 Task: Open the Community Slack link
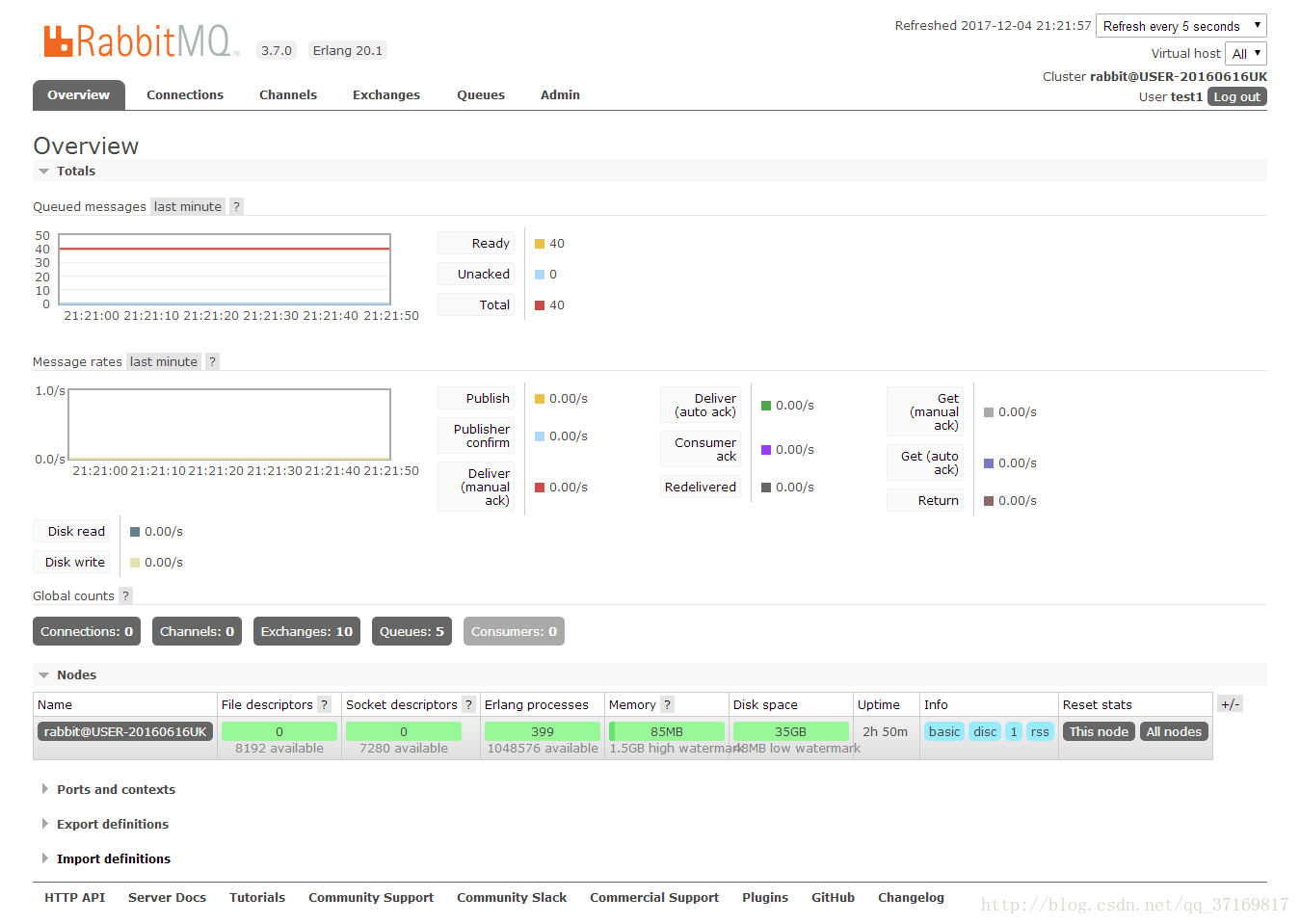click(x=512, y=897)
